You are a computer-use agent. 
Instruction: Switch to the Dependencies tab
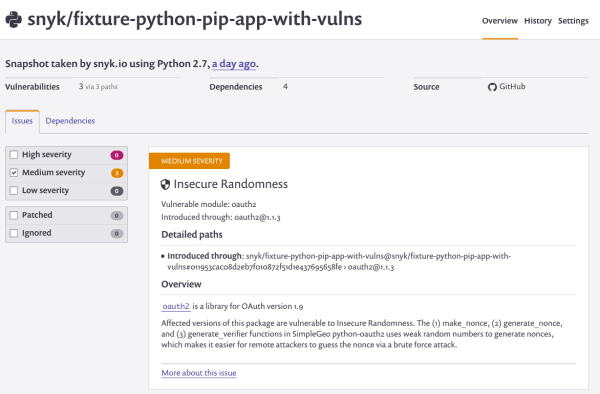(70, 121)
